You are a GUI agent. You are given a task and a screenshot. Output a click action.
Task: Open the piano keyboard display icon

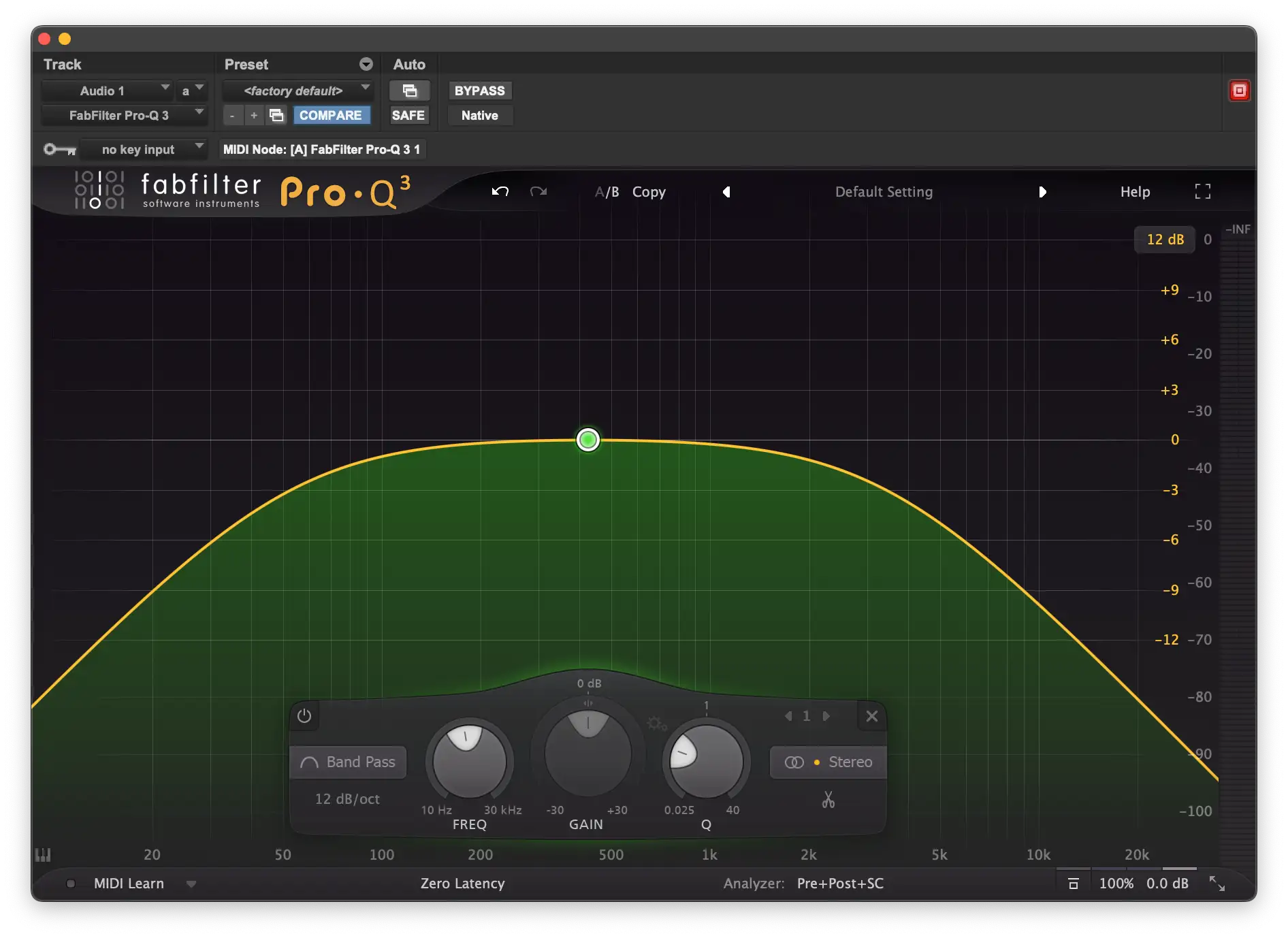click(x=43, y=855)
